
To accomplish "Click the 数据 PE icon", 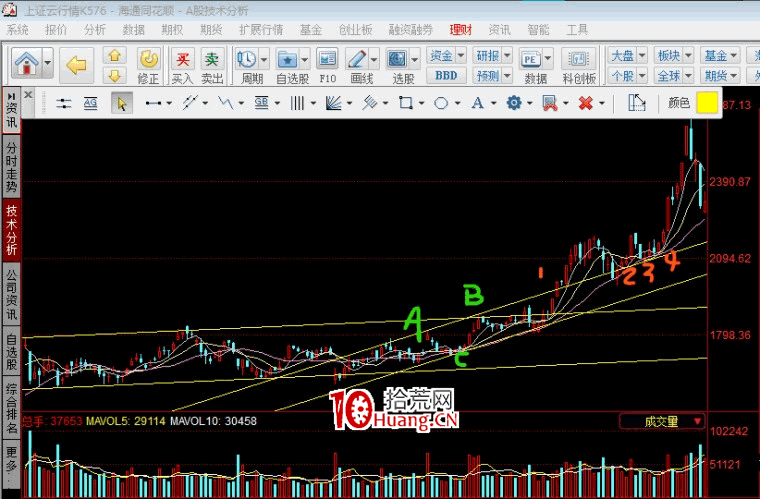I will point(530,59).
